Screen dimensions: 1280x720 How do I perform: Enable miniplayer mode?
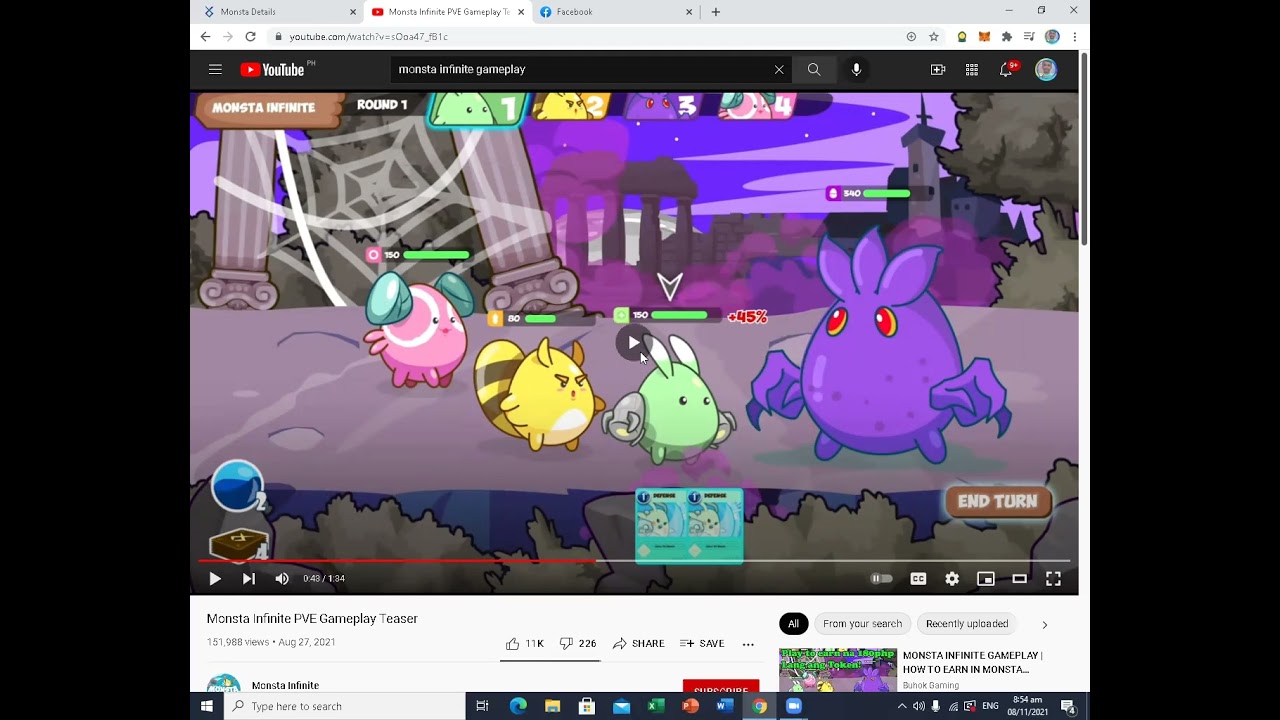986,578
